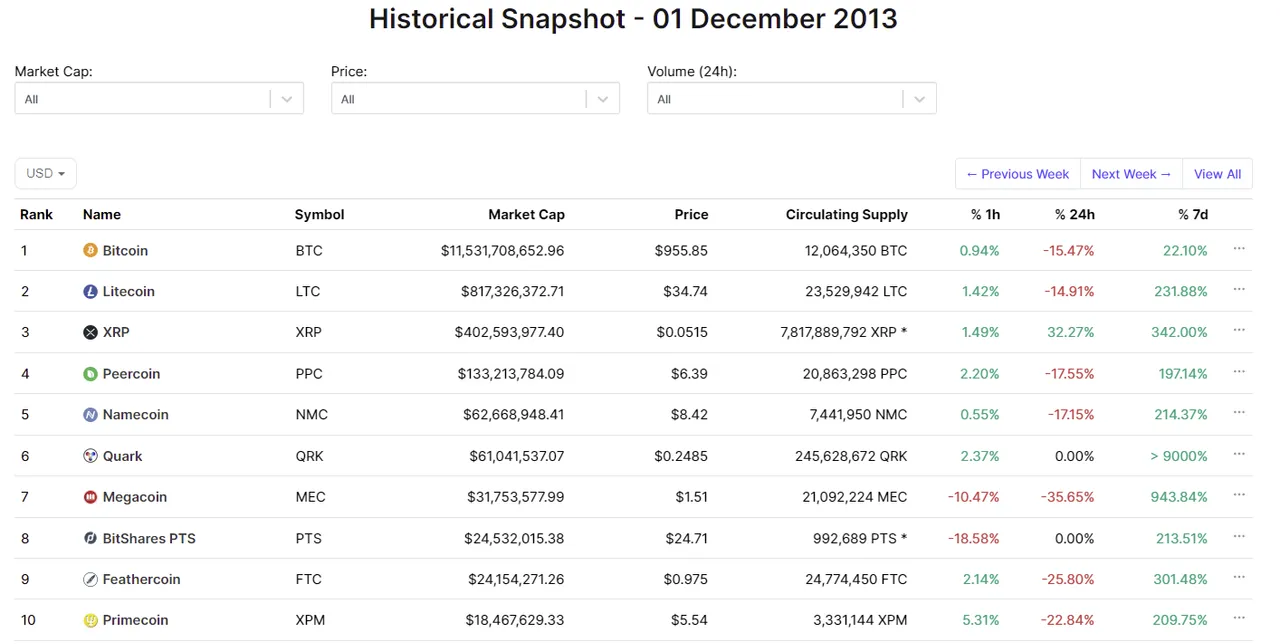The width and height of the screenshot is (1280, 644).
Task: Click the Namecoin coin logo icon
Action: [x=90, y=415]
